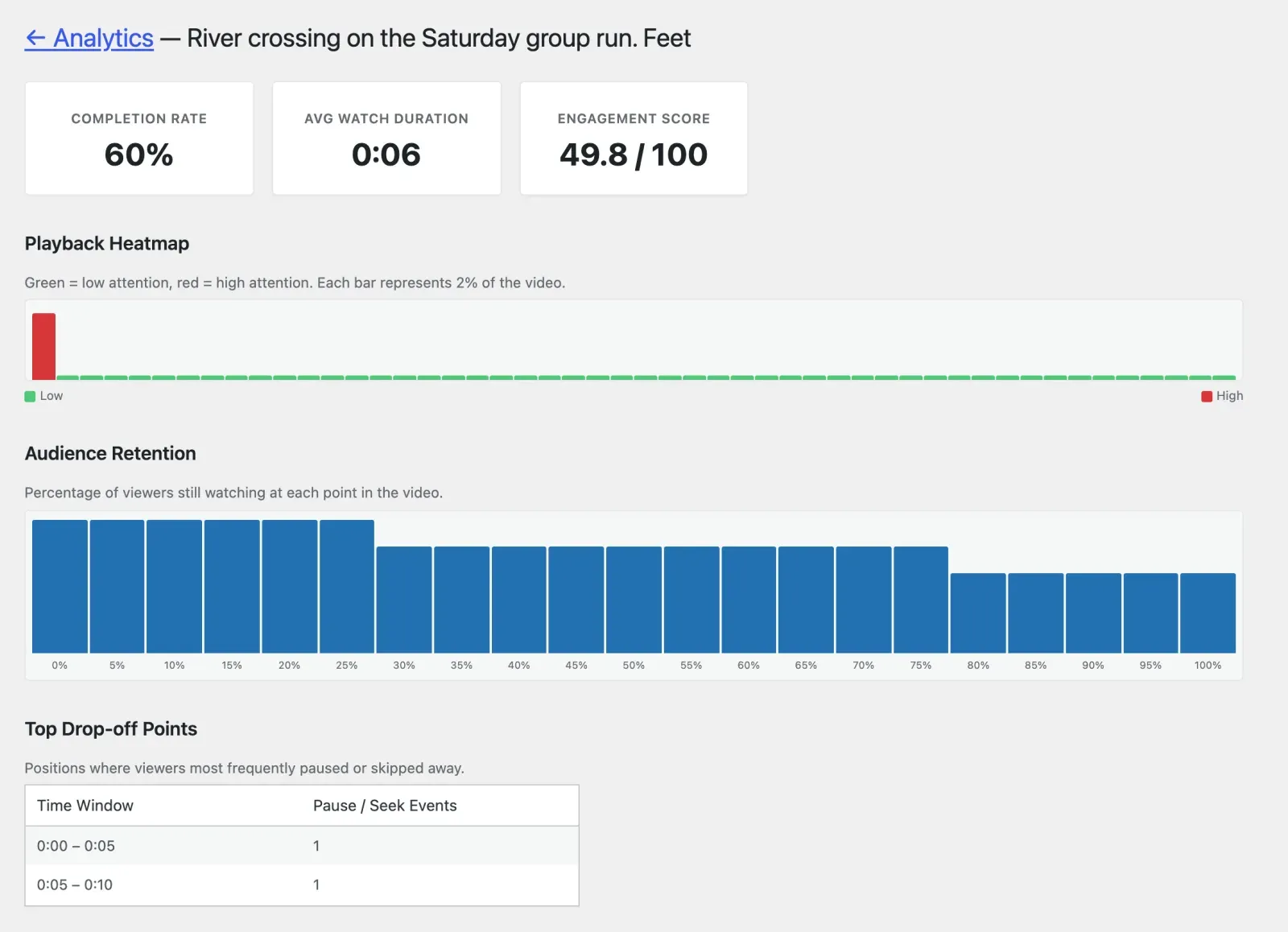Select the 30% retention bar
The image size is (1288, 932).
click(404, 600)
